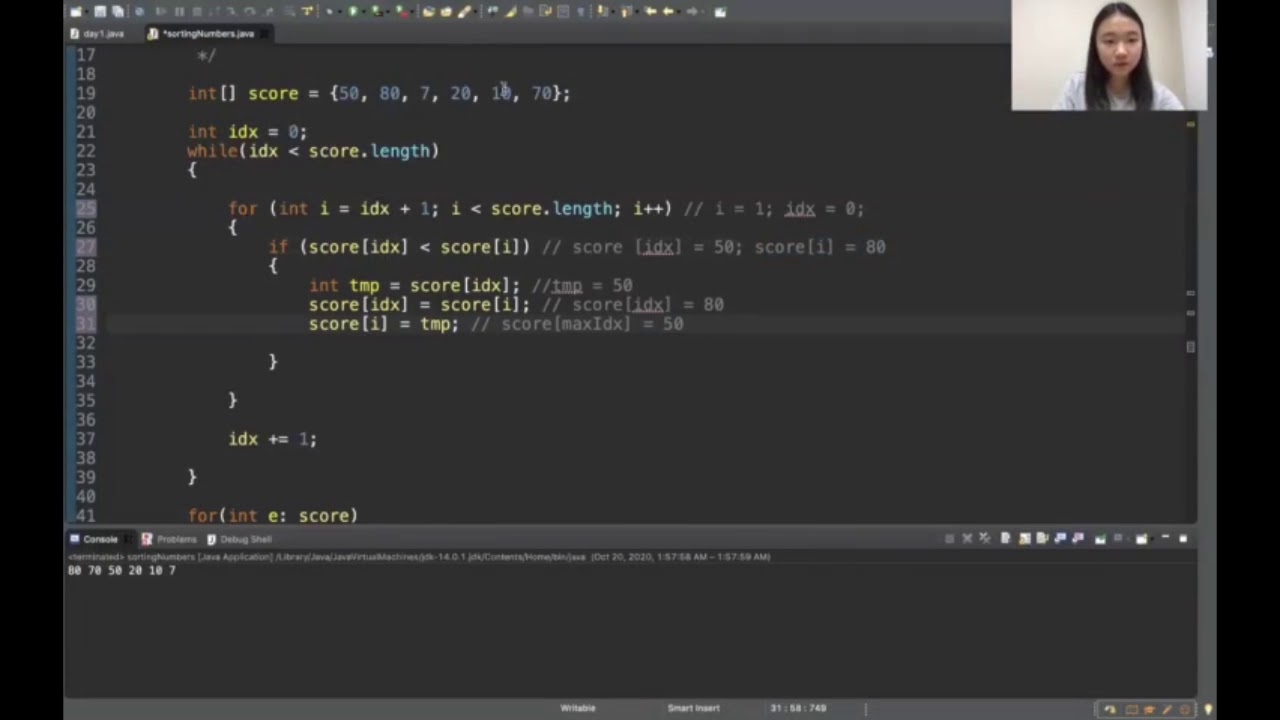Select the sortingNumbers.java editor tab

point(207,33)
